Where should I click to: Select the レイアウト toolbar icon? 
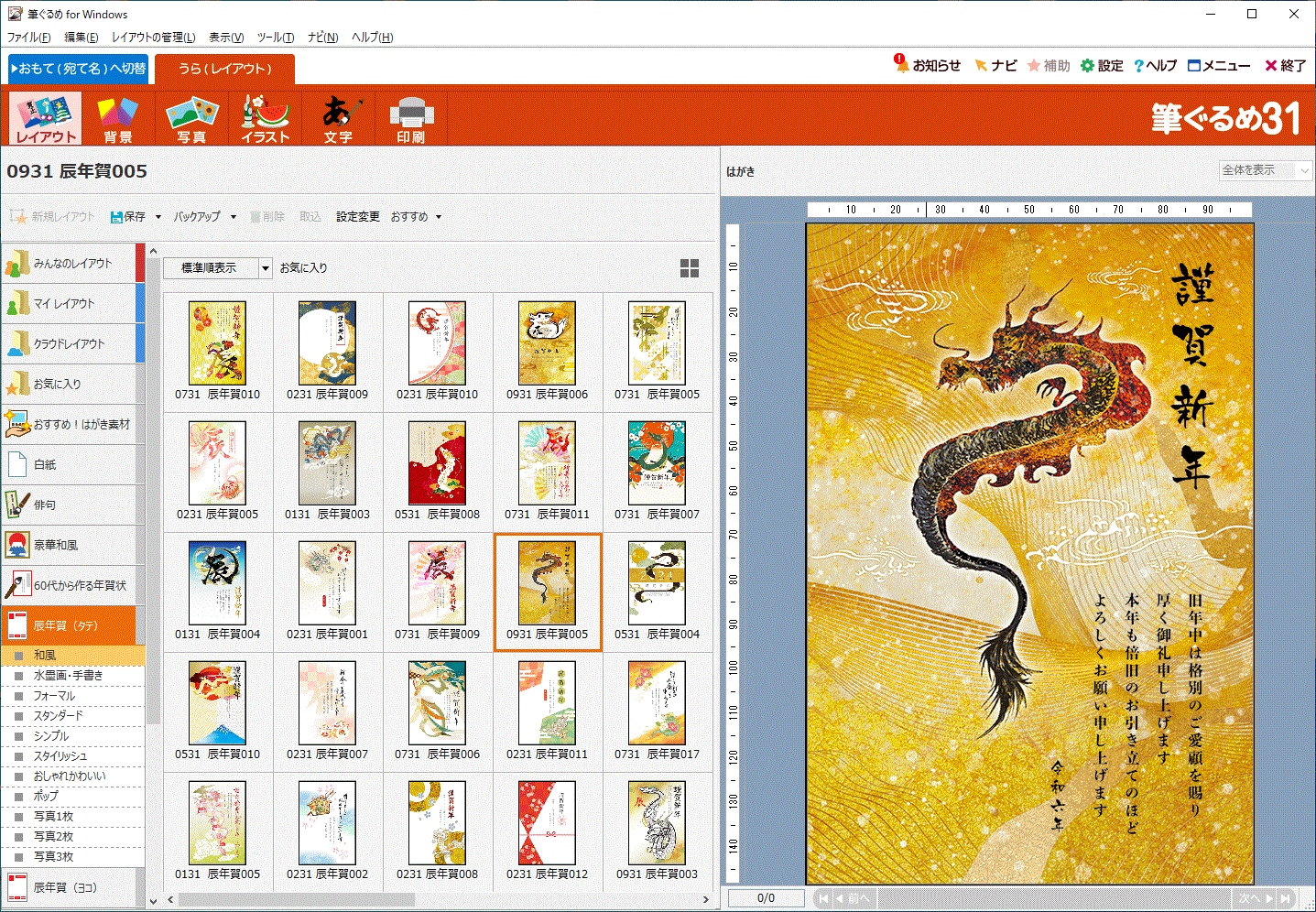tap(46, 118)
